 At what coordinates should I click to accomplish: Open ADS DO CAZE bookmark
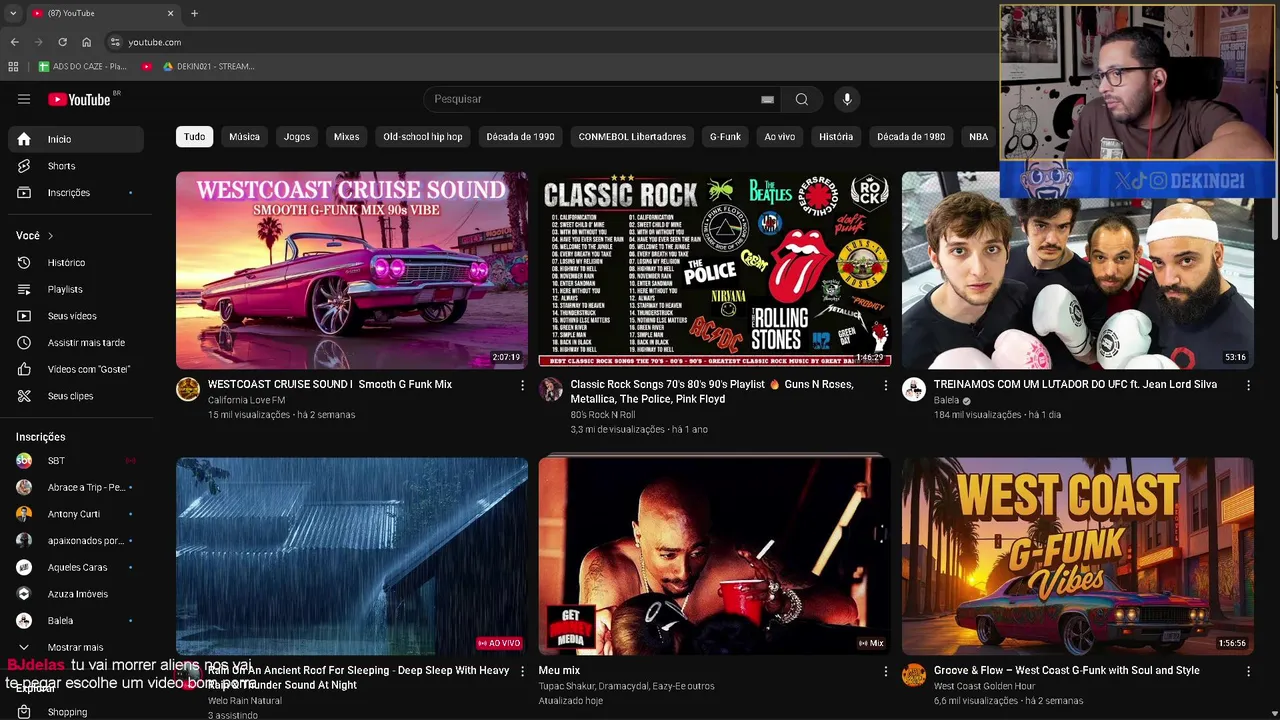click(82, 66)
